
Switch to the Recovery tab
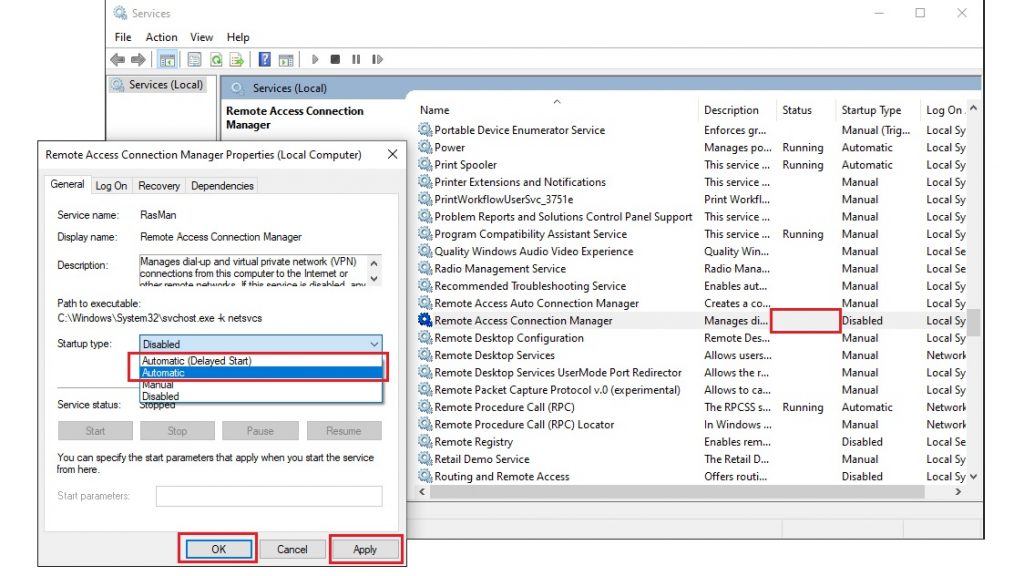(158, 185)
